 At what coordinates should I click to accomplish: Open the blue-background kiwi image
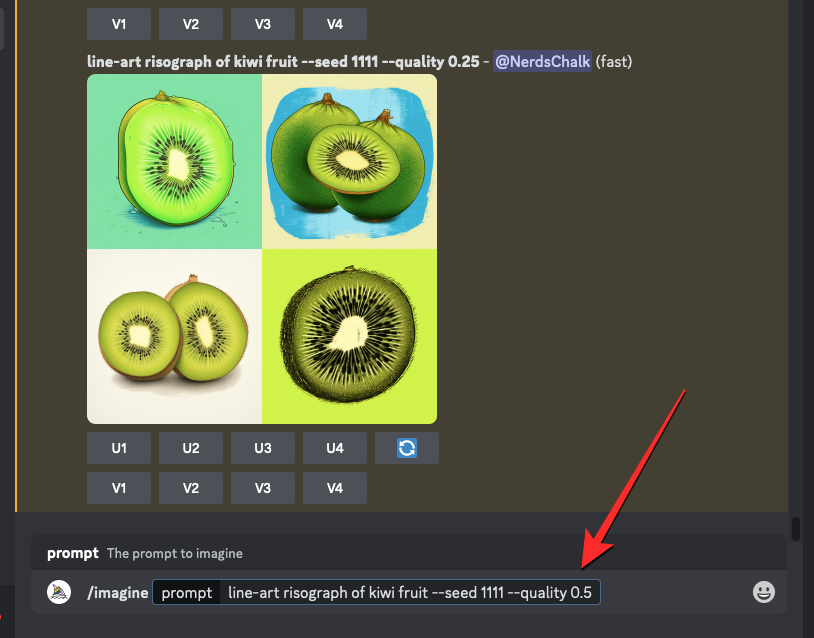point(349,161)
